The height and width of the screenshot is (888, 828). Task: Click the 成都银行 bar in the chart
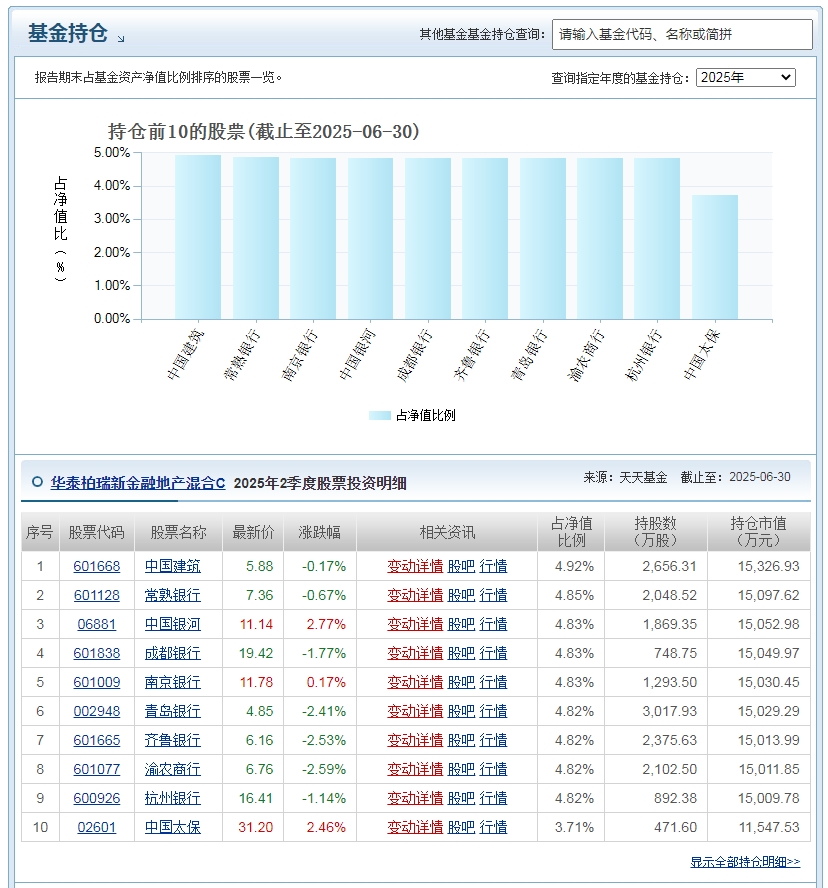pos(428,238)
